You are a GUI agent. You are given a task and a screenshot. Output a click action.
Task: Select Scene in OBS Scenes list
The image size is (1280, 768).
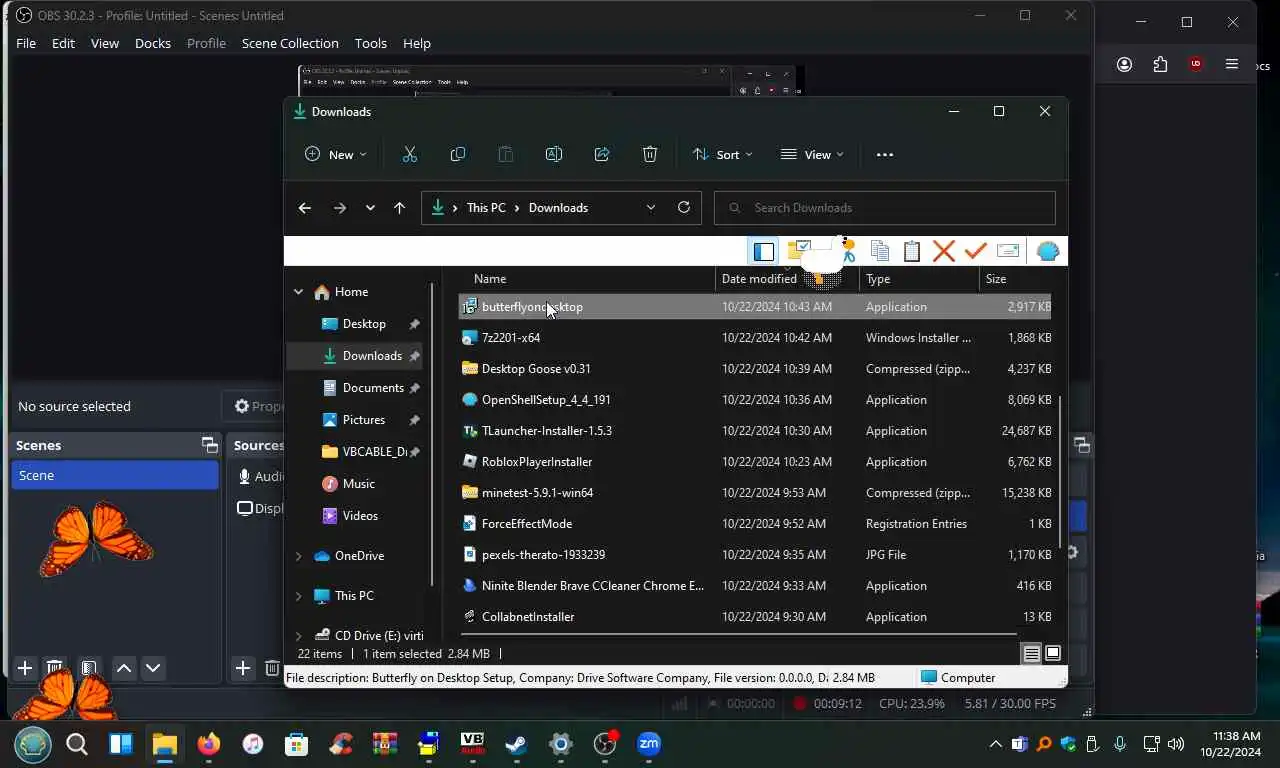click(115, 475)
